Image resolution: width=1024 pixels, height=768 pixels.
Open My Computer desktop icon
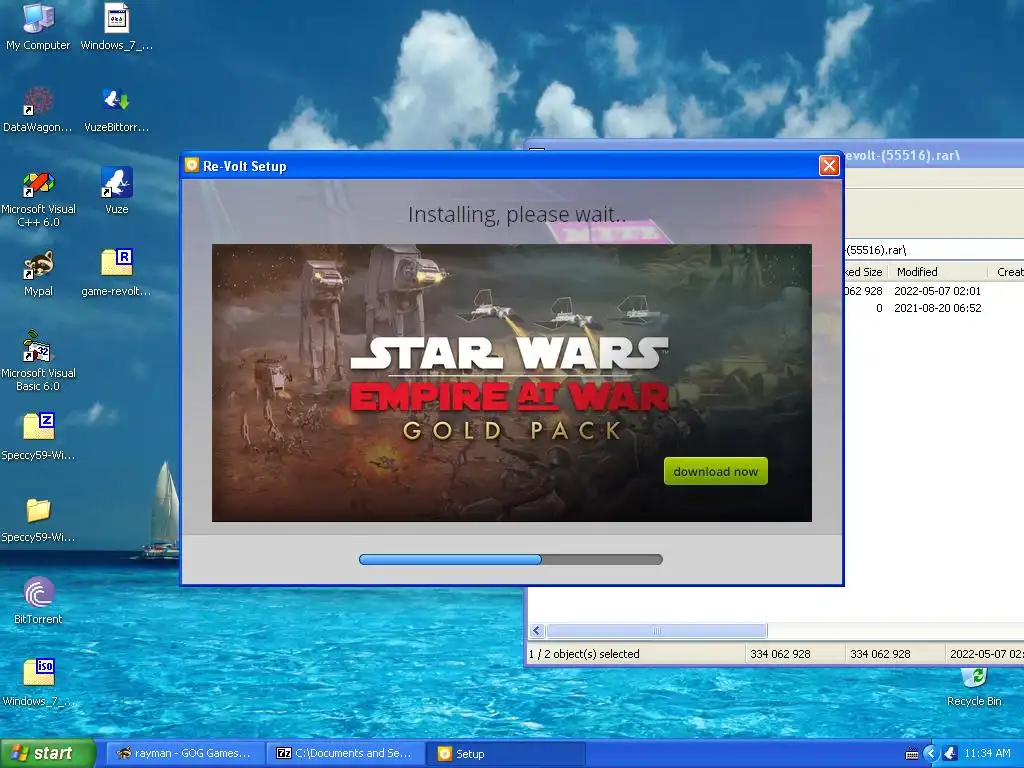(38, 27)
